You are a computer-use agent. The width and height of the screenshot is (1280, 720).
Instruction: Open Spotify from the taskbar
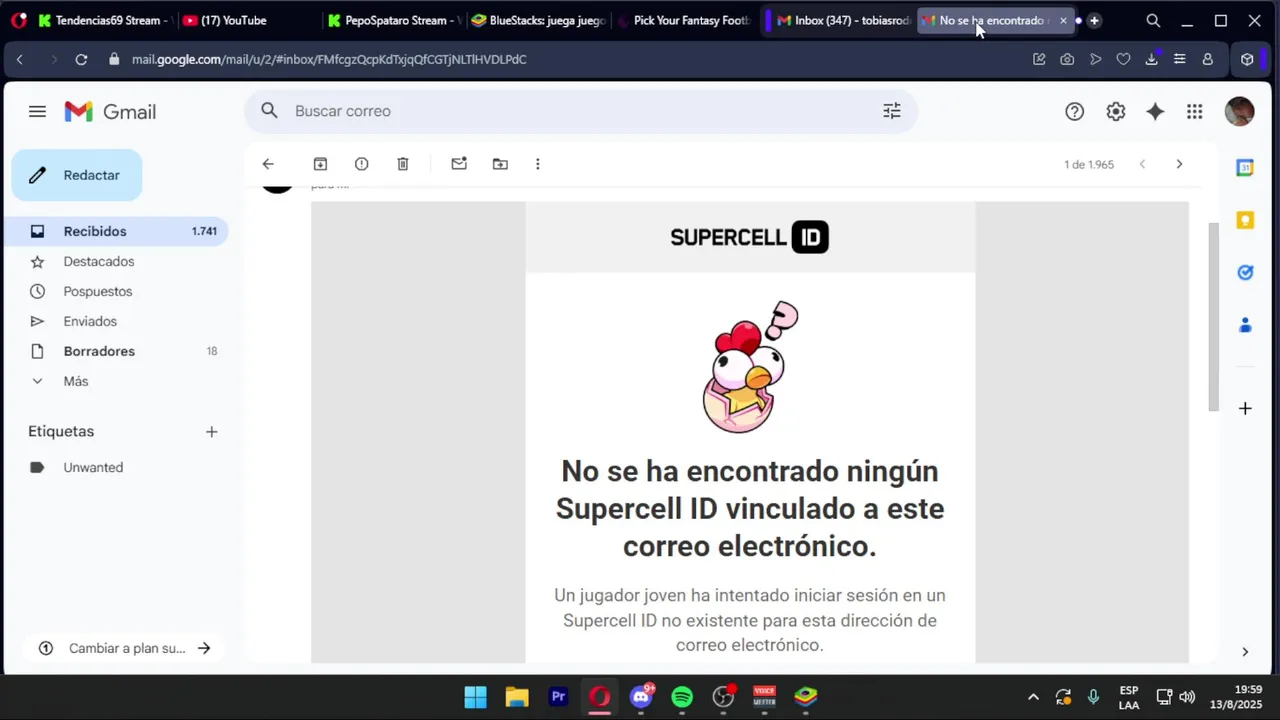click(x=682, y=697)
